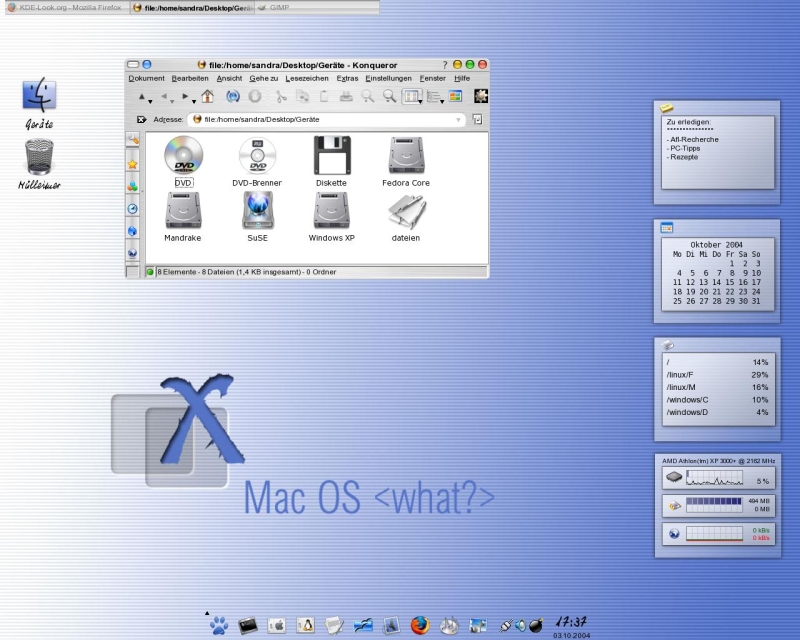Open the Fedora Core drive icon
Viewport: 800px width, 640px height.
click(x=406, y=155)
